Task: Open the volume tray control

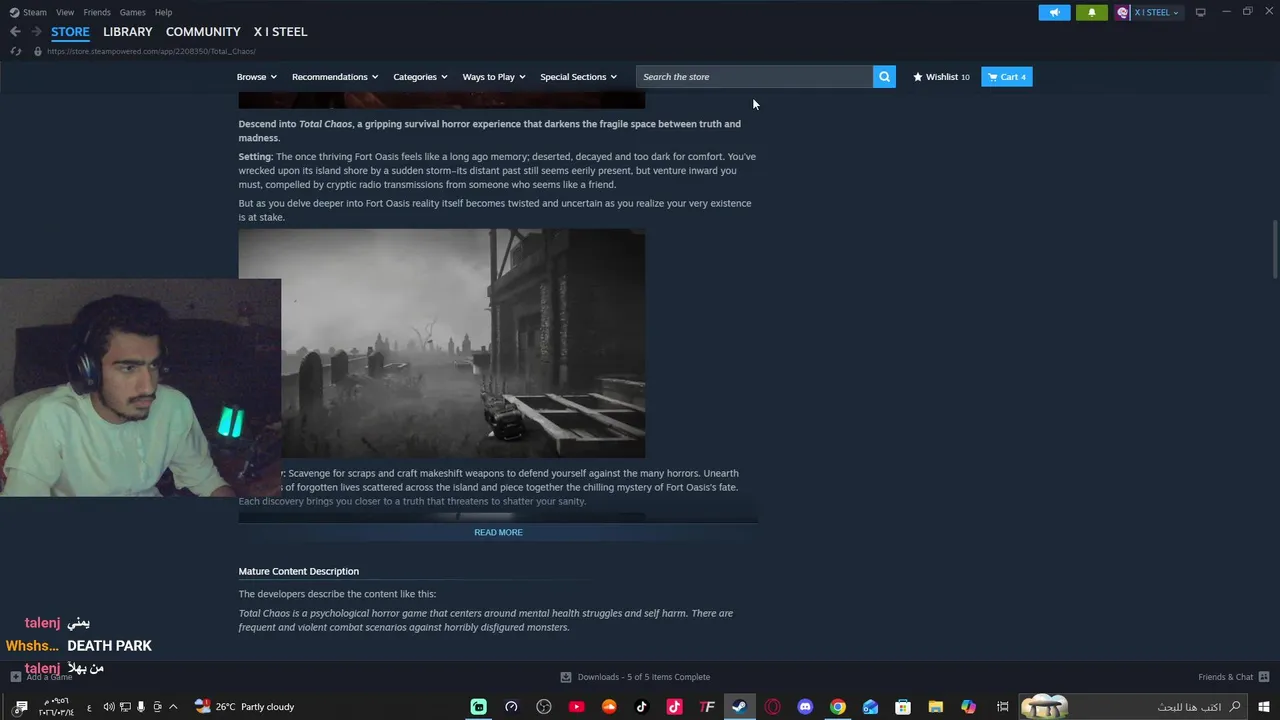Action: pos(109,707)
